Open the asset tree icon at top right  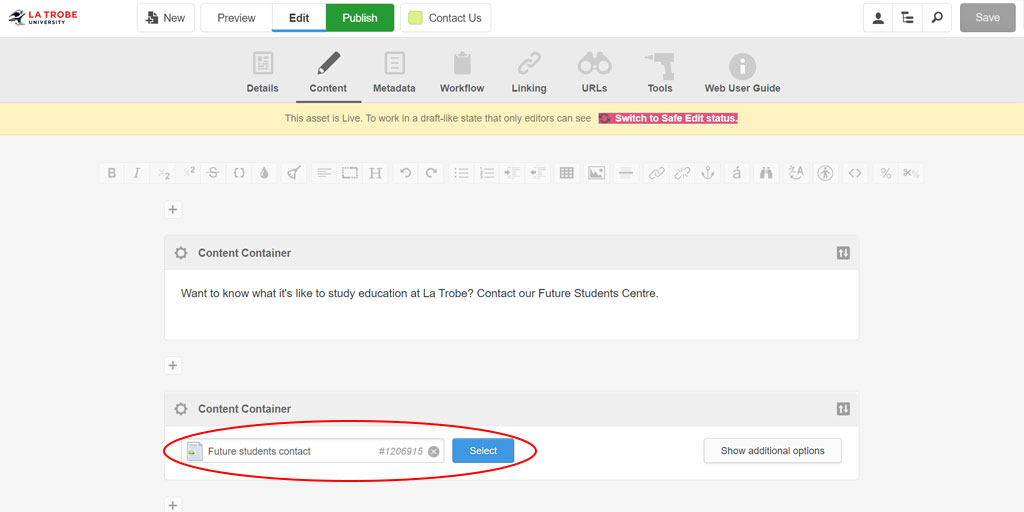tap(907, 18)
